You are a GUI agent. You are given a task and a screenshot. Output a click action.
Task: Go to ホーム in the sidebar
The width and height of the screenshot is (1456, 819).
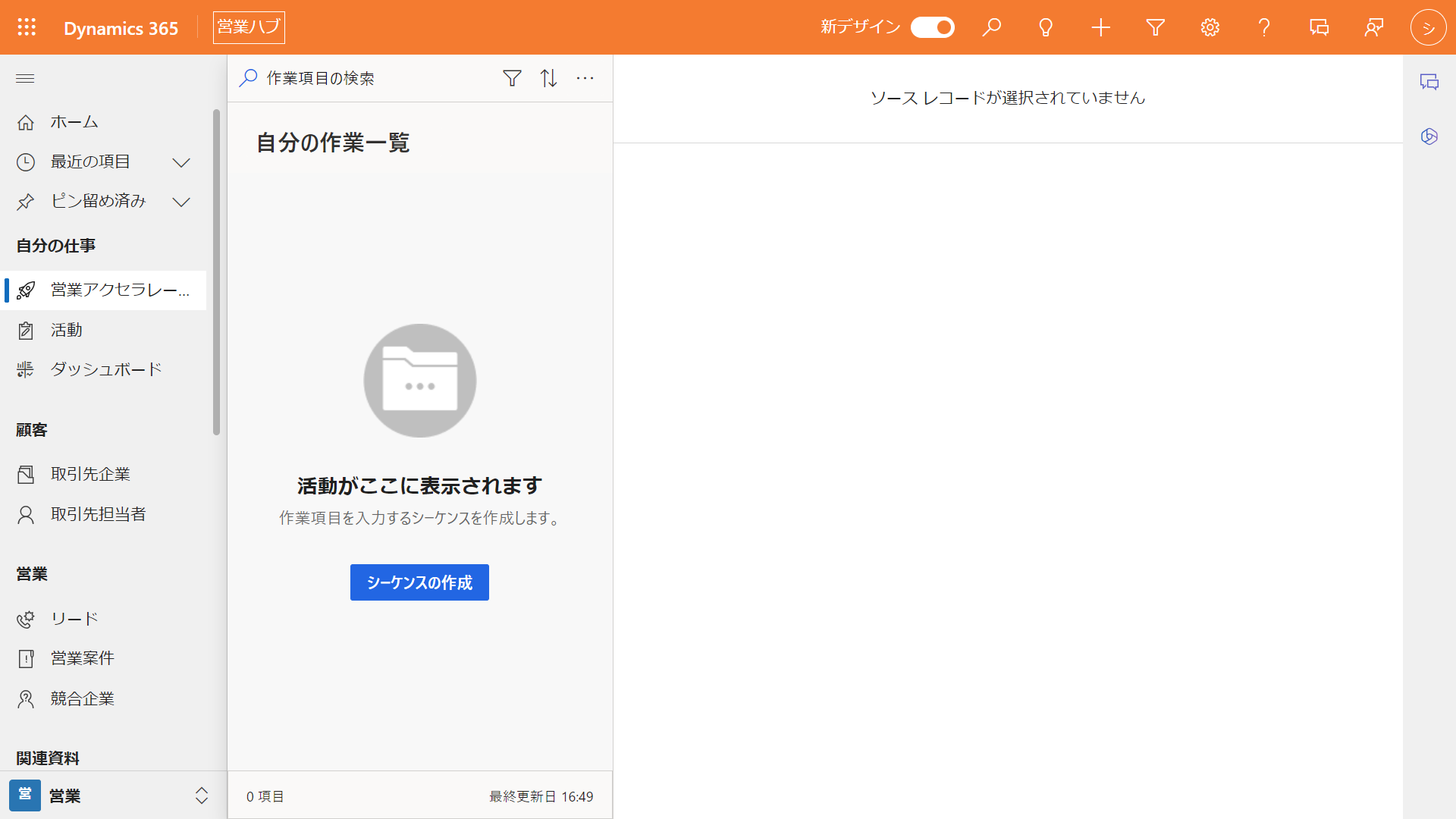[x=103, y=122]
